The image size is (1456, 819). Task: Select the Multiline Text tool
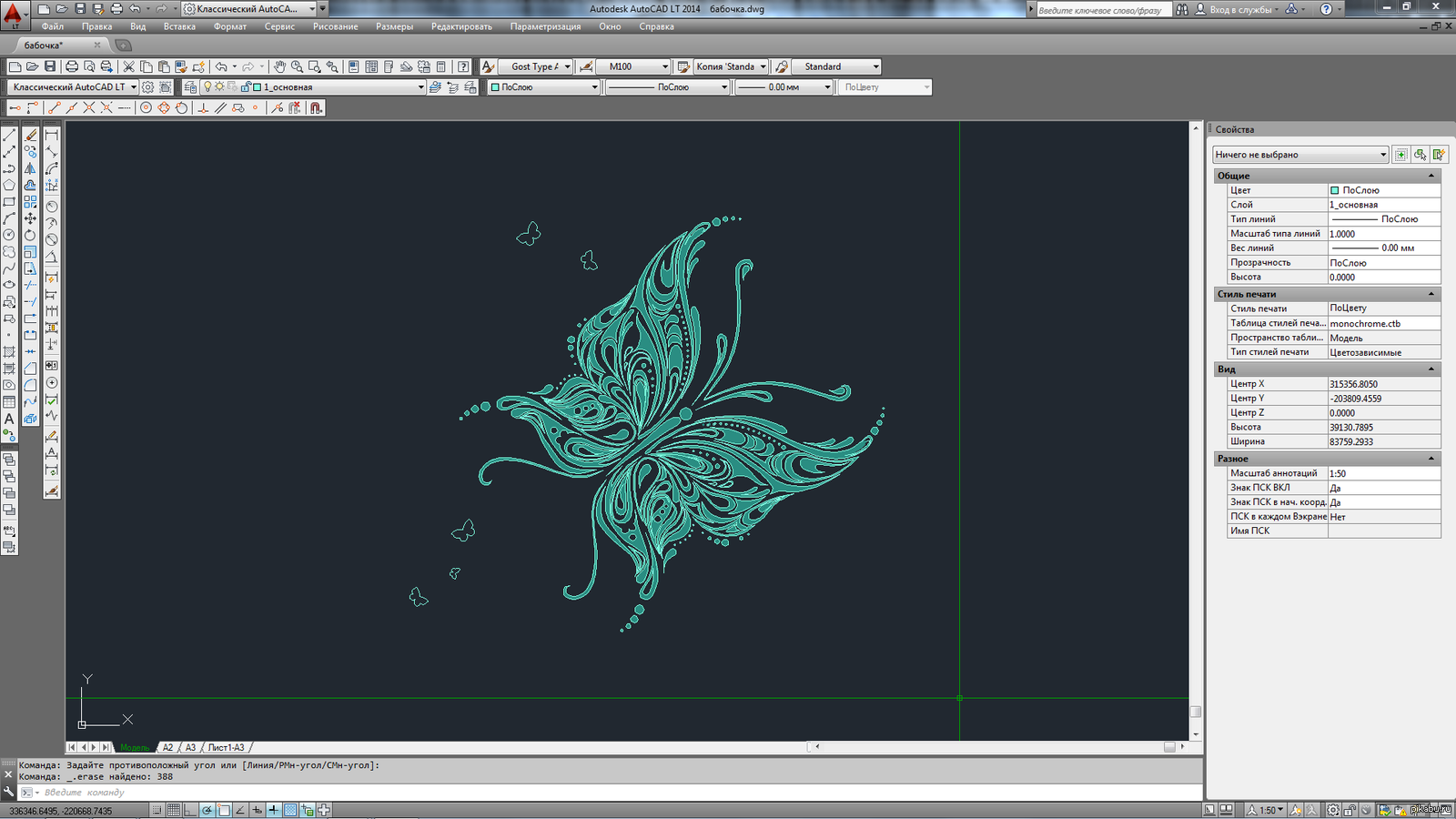point(9,420)
